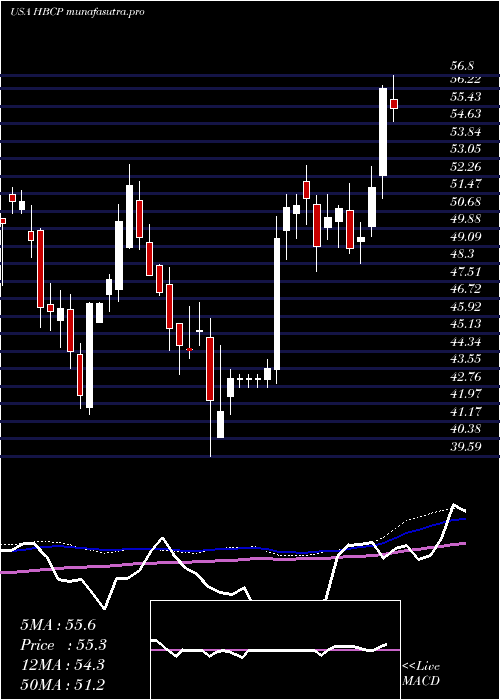This screenshot has height=700, width=500.
Task: Click the 41.17 price level label
Action: [x=465, y=412]
